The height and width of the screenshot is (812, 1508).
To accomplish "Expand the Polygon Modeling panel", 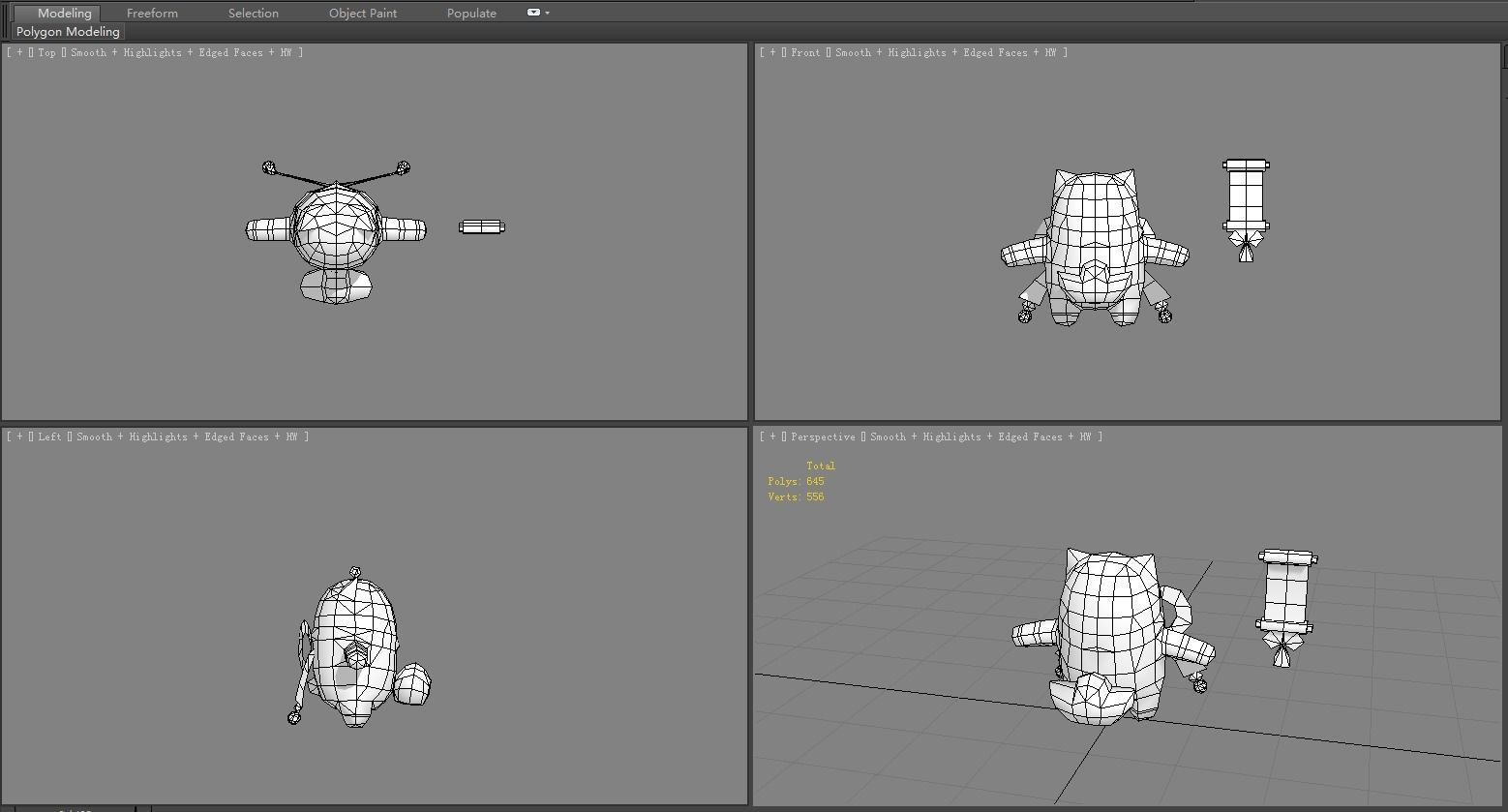I will (68, 32).
